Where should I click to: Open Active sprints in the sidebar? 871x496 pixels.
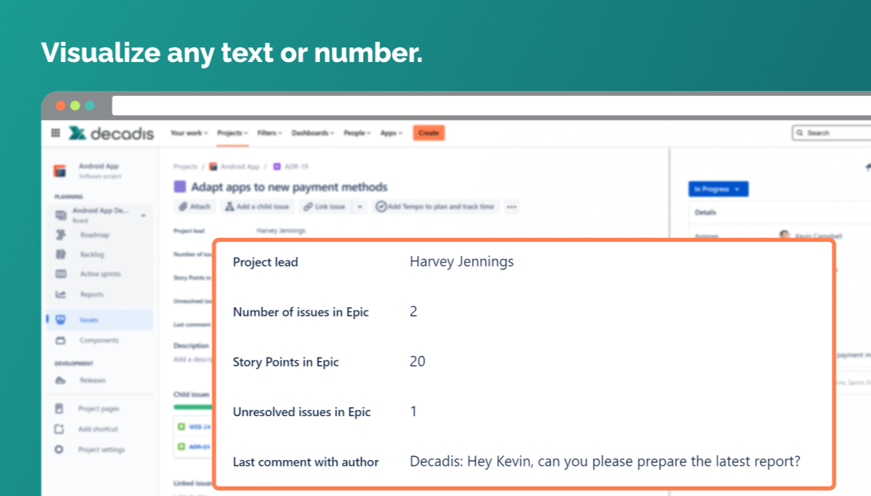(100, 274)
